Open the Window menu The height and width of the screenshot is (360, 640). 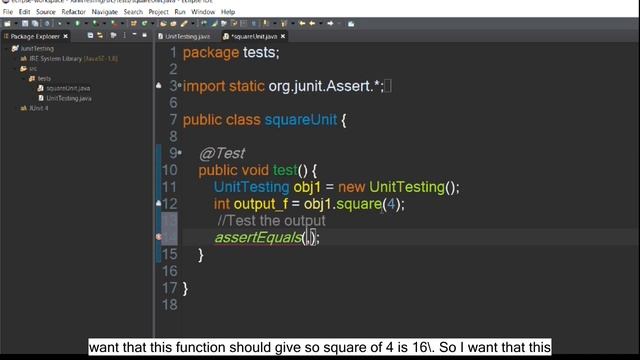click(203, 12)
